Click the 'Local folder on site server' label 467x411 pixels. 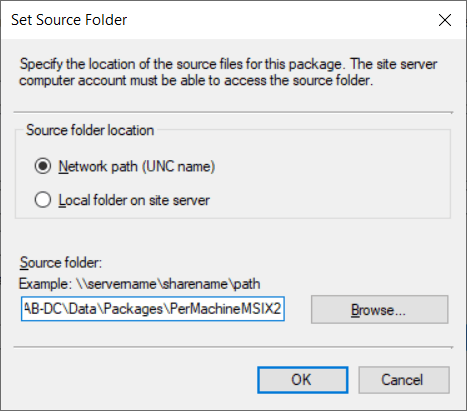coord(134,200)
